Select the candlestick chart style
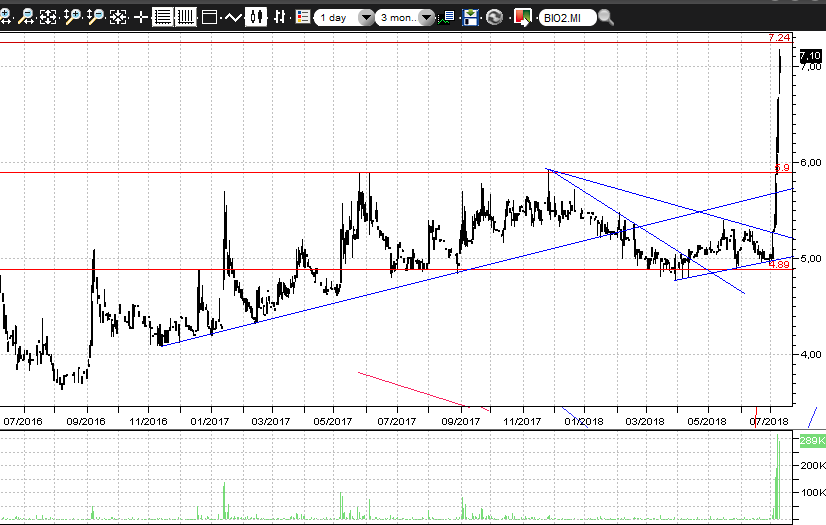This screenshot has width=826, height=525. pyautogui.click(x=257, y=17)
